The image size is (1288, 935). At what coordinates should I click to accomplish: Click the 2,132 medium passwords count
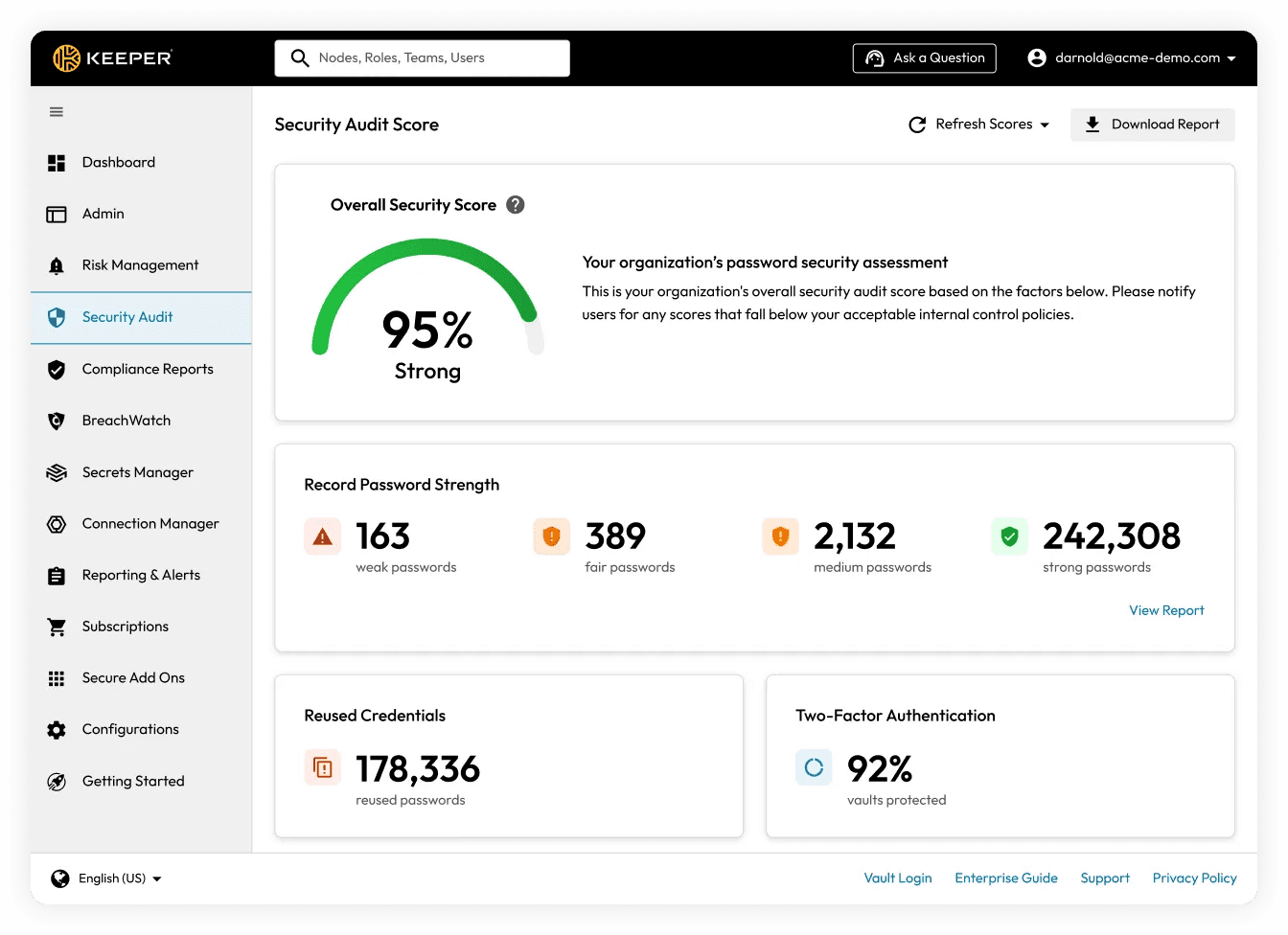point(855,536)
